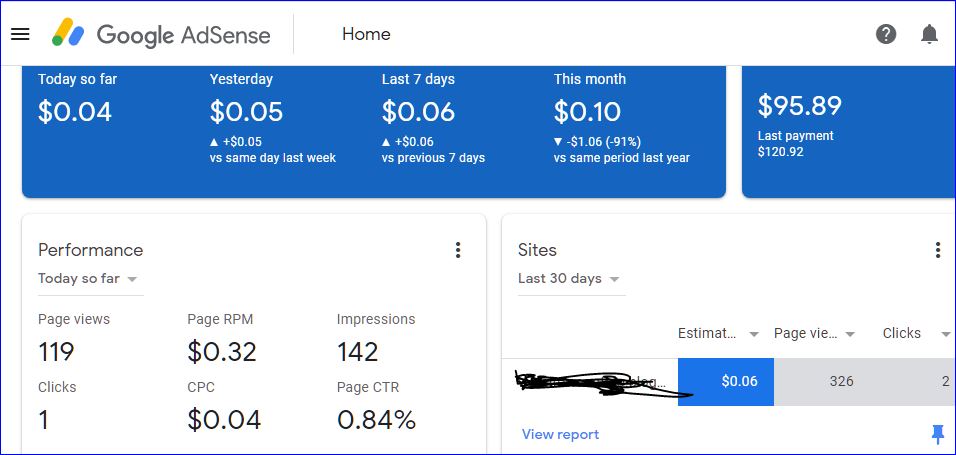Click the Clicks value 1 in Performance
This screenshot has height=455, width=956.
43,420
